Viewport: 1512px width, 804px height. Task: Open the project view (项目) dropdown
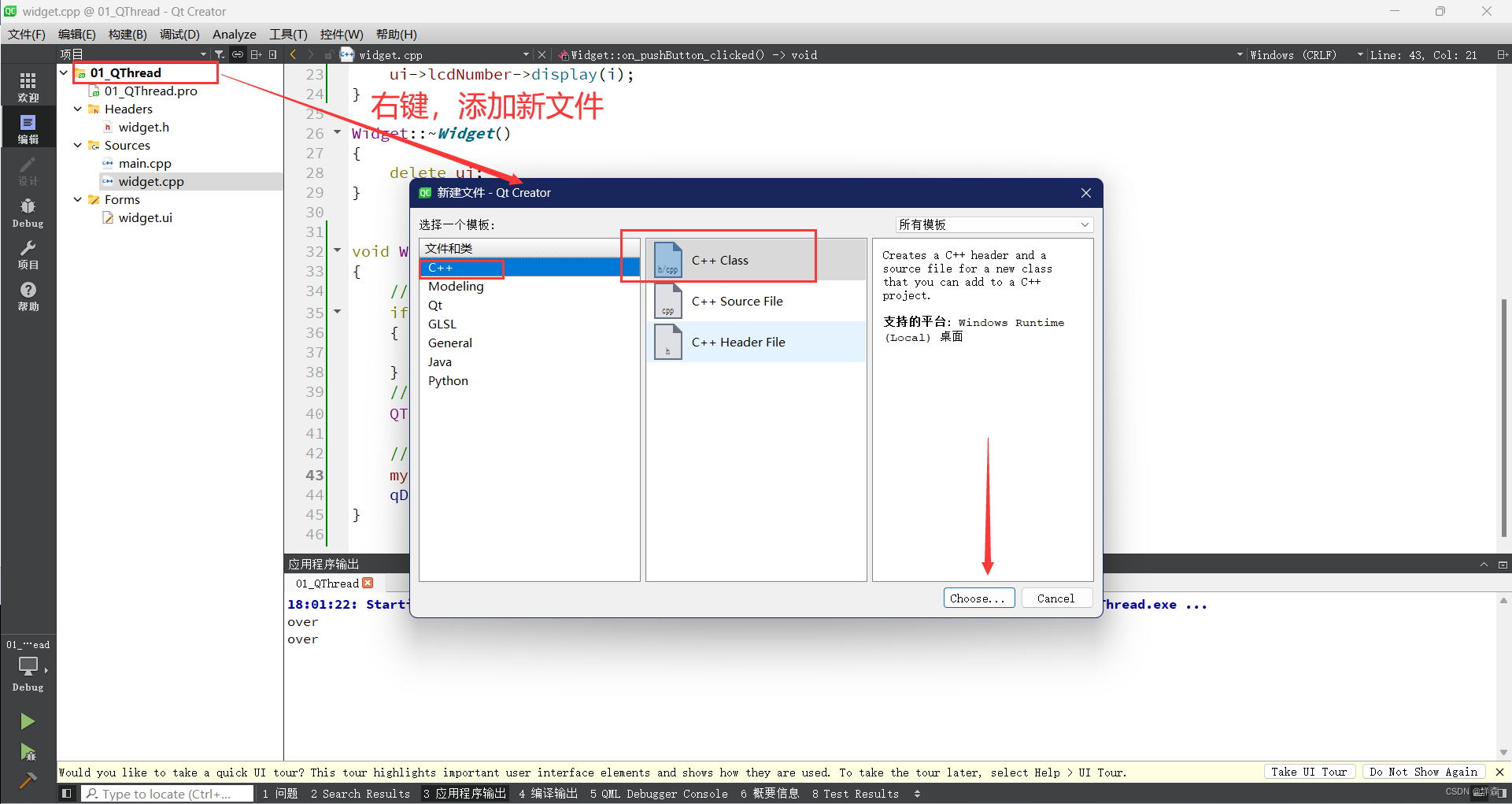tap(134, 54)
